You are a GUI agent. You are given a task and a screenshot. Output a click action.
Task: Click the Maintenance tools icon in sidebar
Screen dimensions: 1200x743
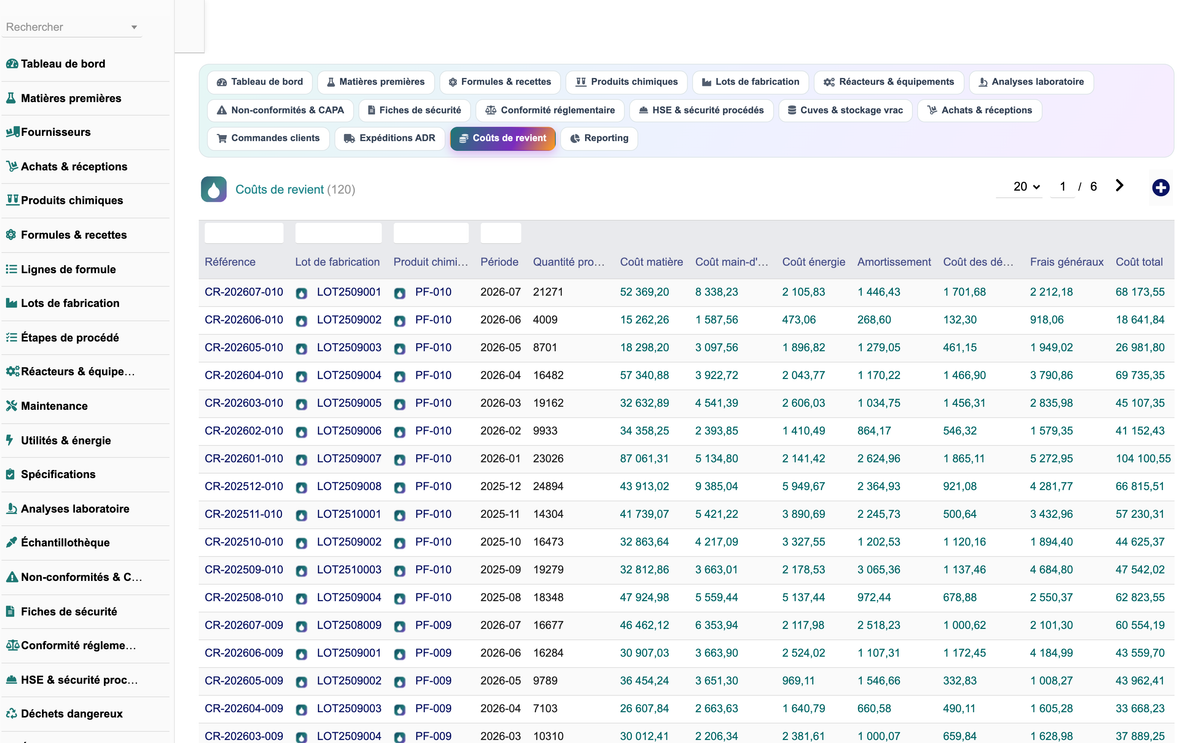12,406
